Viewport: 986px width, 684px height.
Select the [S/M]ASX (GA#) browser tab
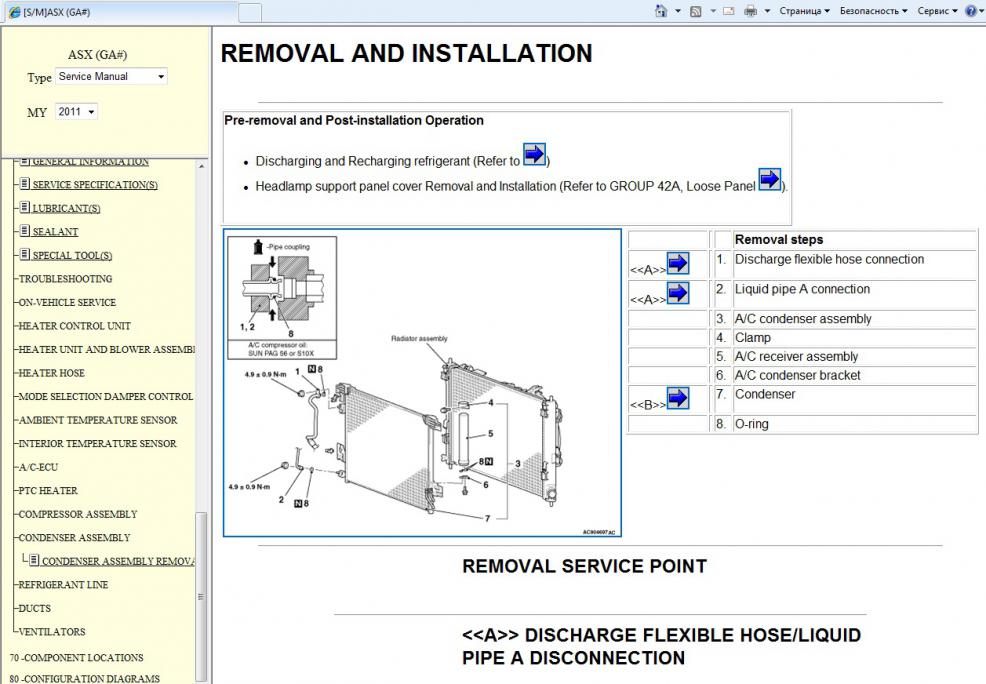click(119, 12)
